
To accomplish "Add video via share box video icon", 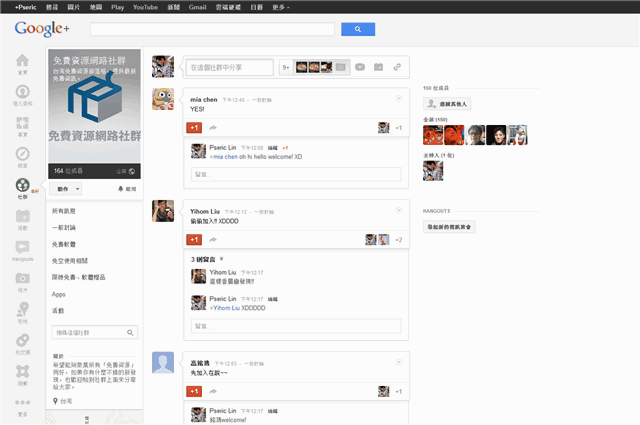I will pos(360,67).
